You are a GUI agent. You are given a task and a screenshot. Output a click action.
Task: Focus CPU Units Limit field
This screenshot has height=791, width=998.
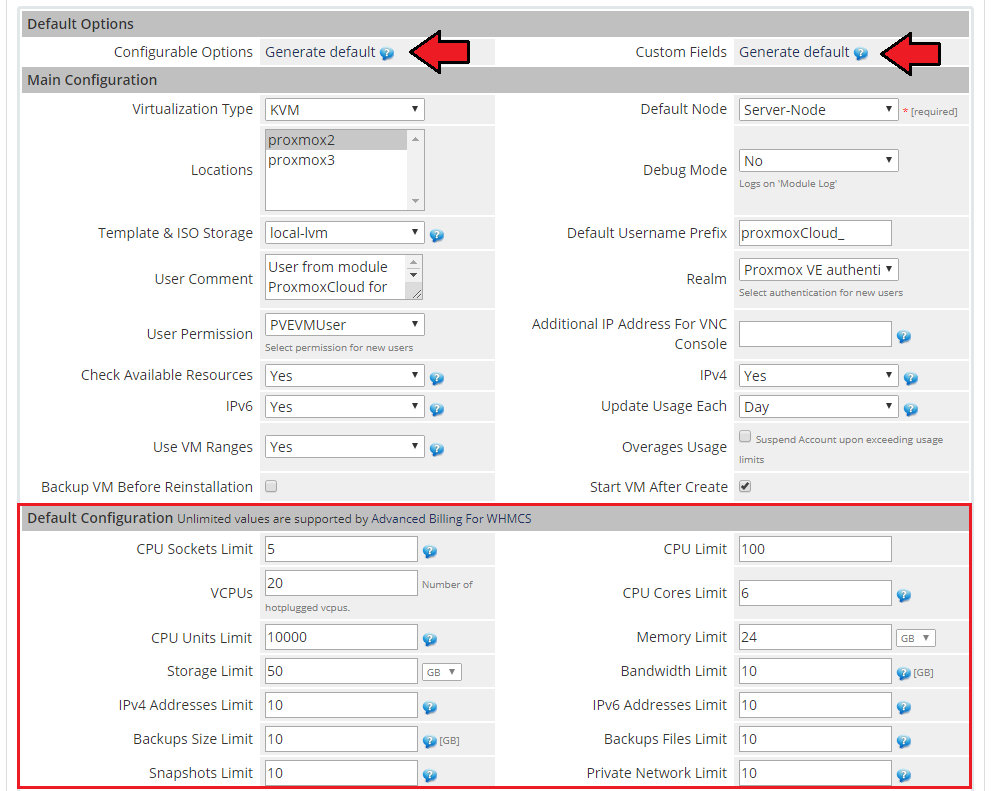point(341,637)
